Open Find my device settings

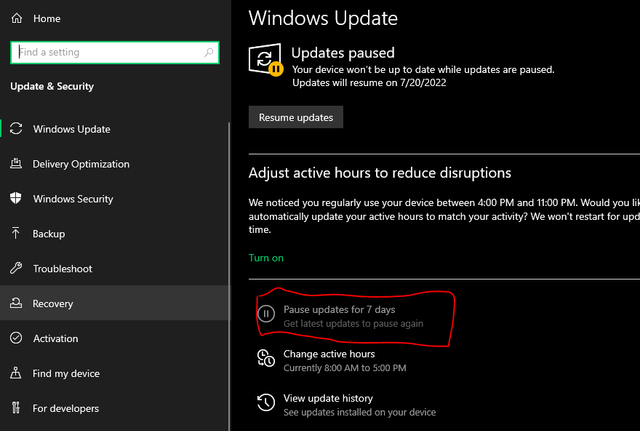(x=114, y=373)
